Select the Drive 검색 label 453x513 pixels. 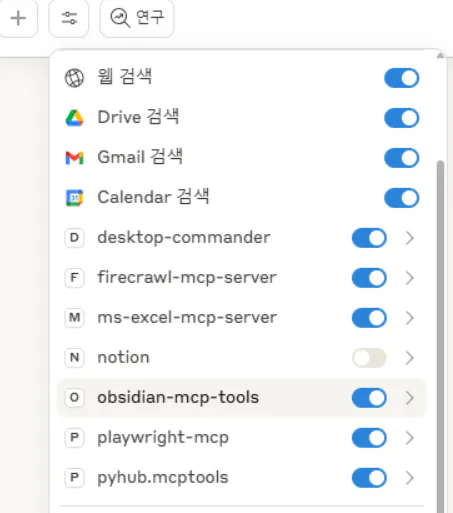(x=138, y=117)
